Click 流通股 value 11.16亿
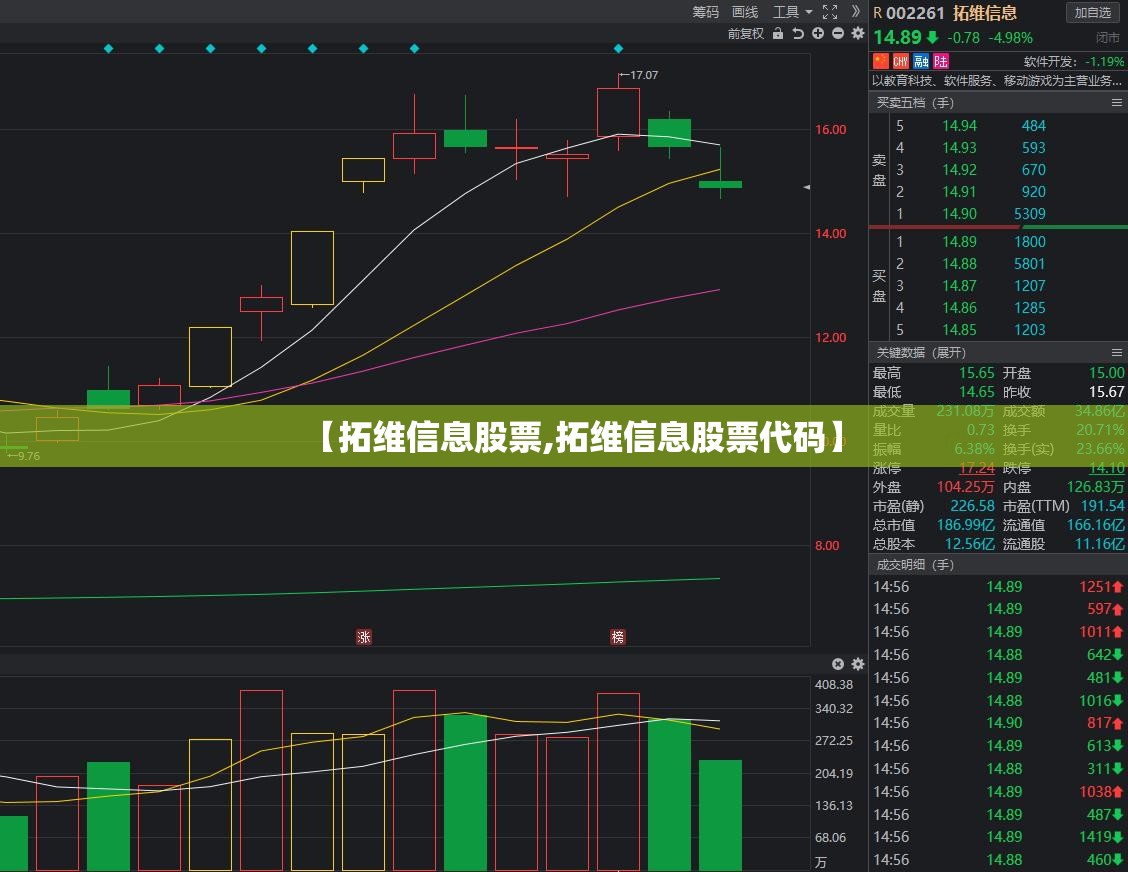 click(1099, 545)
